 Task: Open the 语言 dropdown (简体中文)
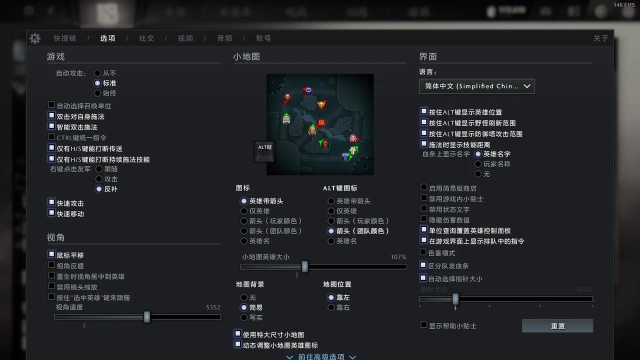477,86
